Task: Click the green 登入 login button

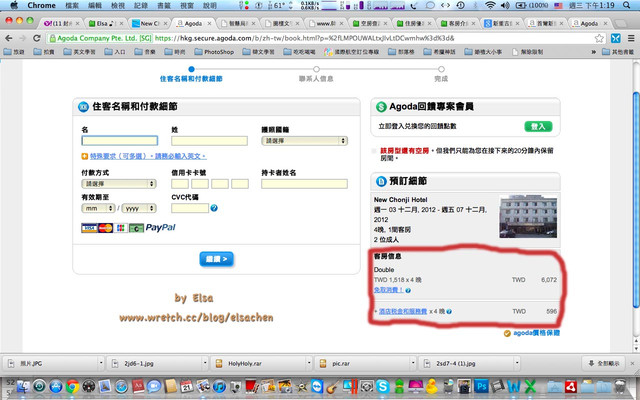Action: [538, 127]
